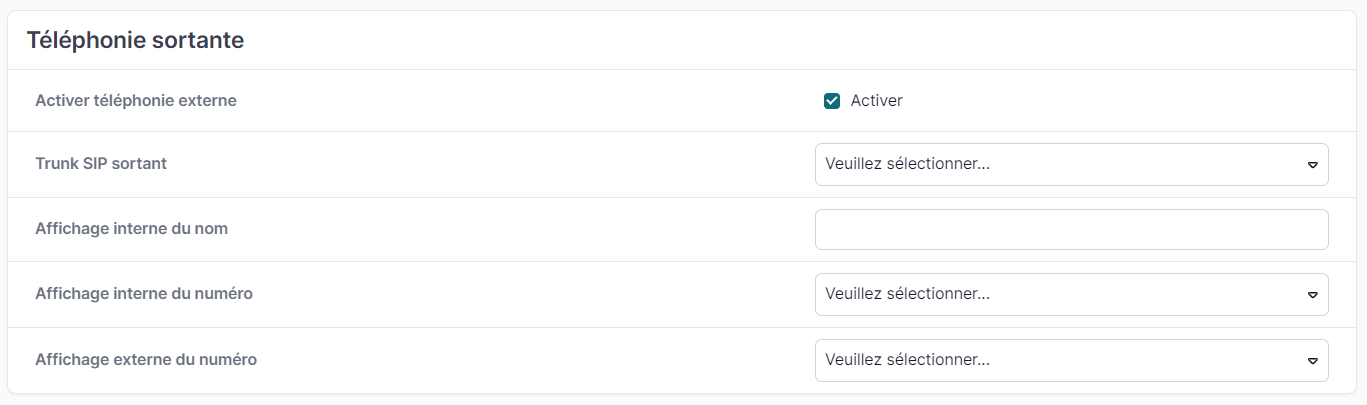The image size is (1367, 405).
Task: Click the arrow icon for Affichage interne du numéro
Action: pyautogui.click(x=1313, y=295)
